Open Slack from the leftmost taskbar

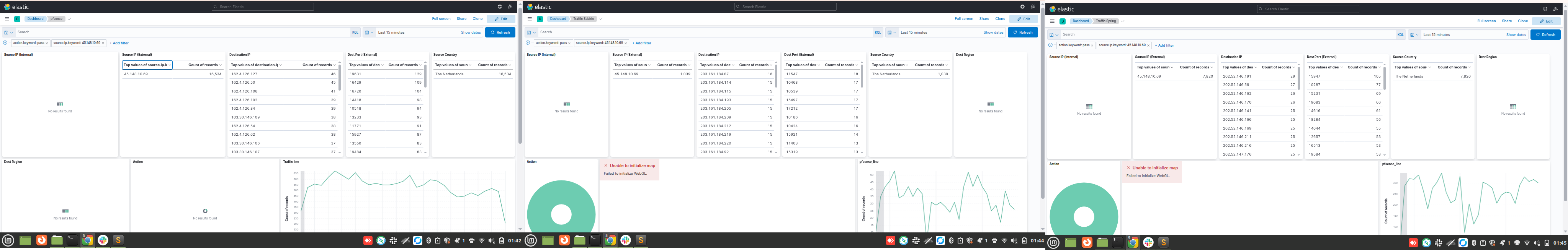click(x=103, y=240)
